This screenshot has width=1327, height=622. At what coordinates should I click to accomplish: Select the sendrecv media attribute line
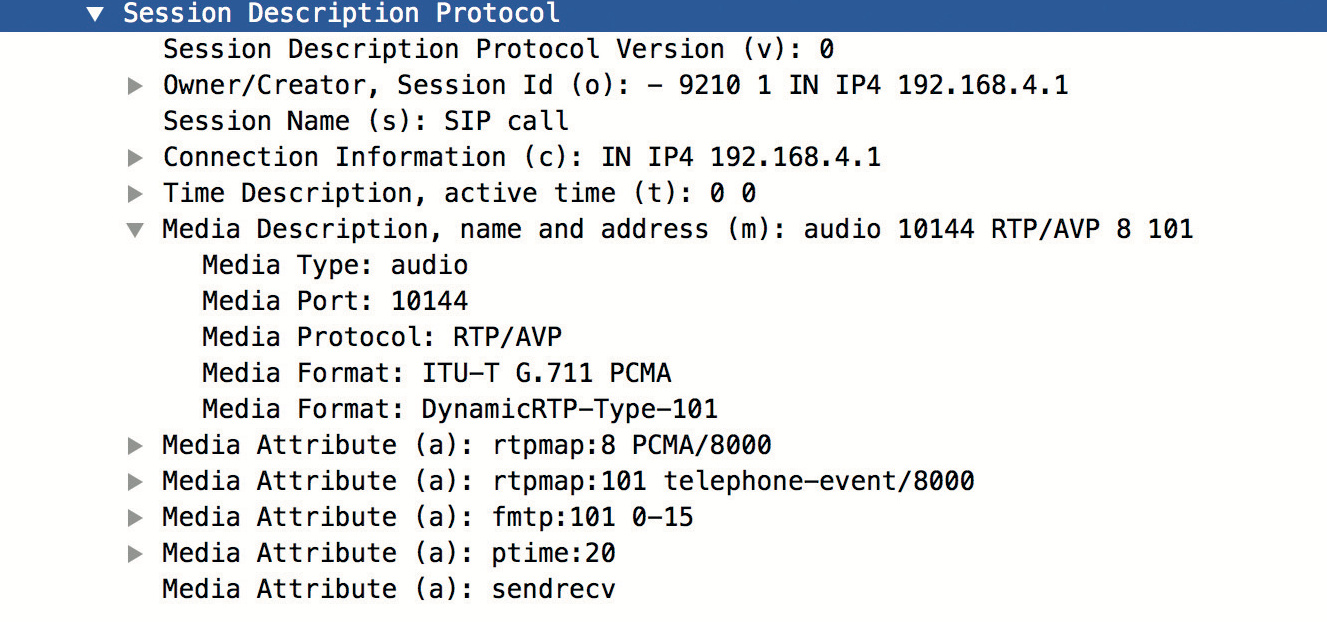[x=388, y=589]
